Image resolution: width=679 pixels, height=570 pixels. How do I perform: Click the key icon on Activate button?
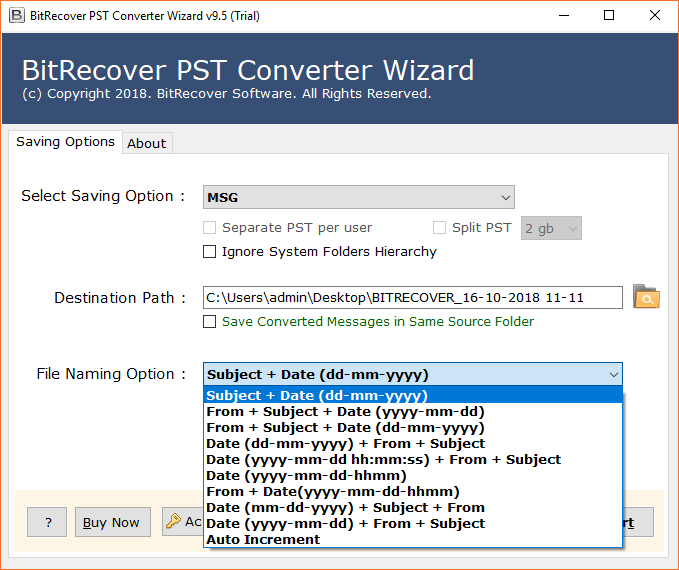click(x=173, y=521)
